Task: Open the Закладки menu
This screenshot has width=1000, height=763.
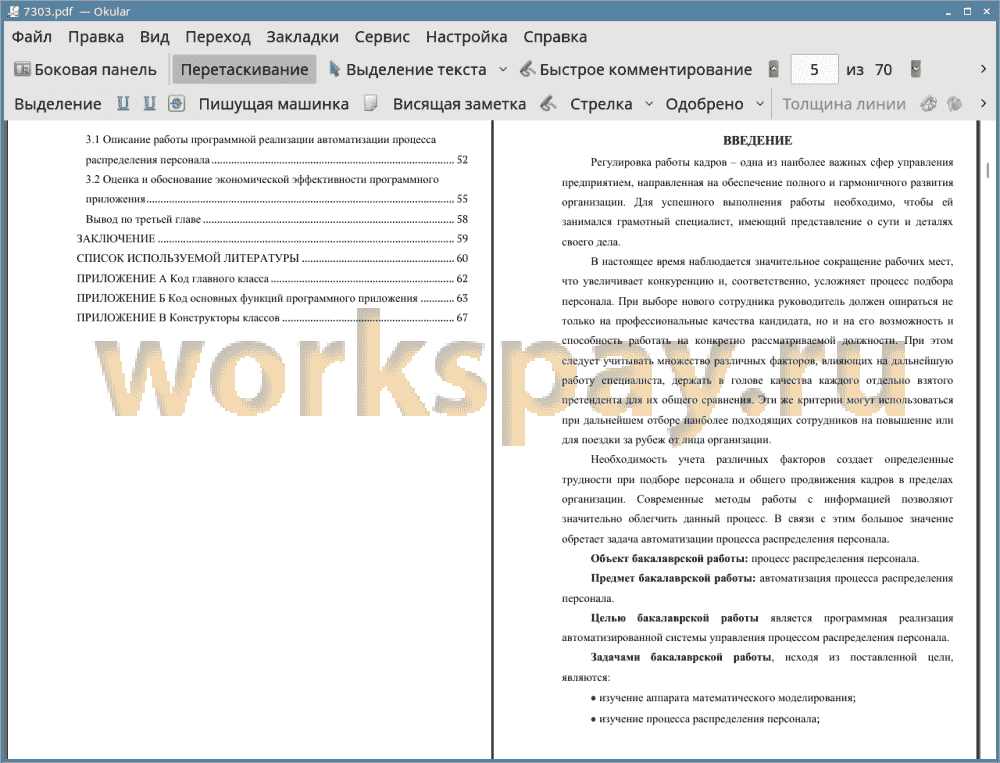Action: pos(302,36)
